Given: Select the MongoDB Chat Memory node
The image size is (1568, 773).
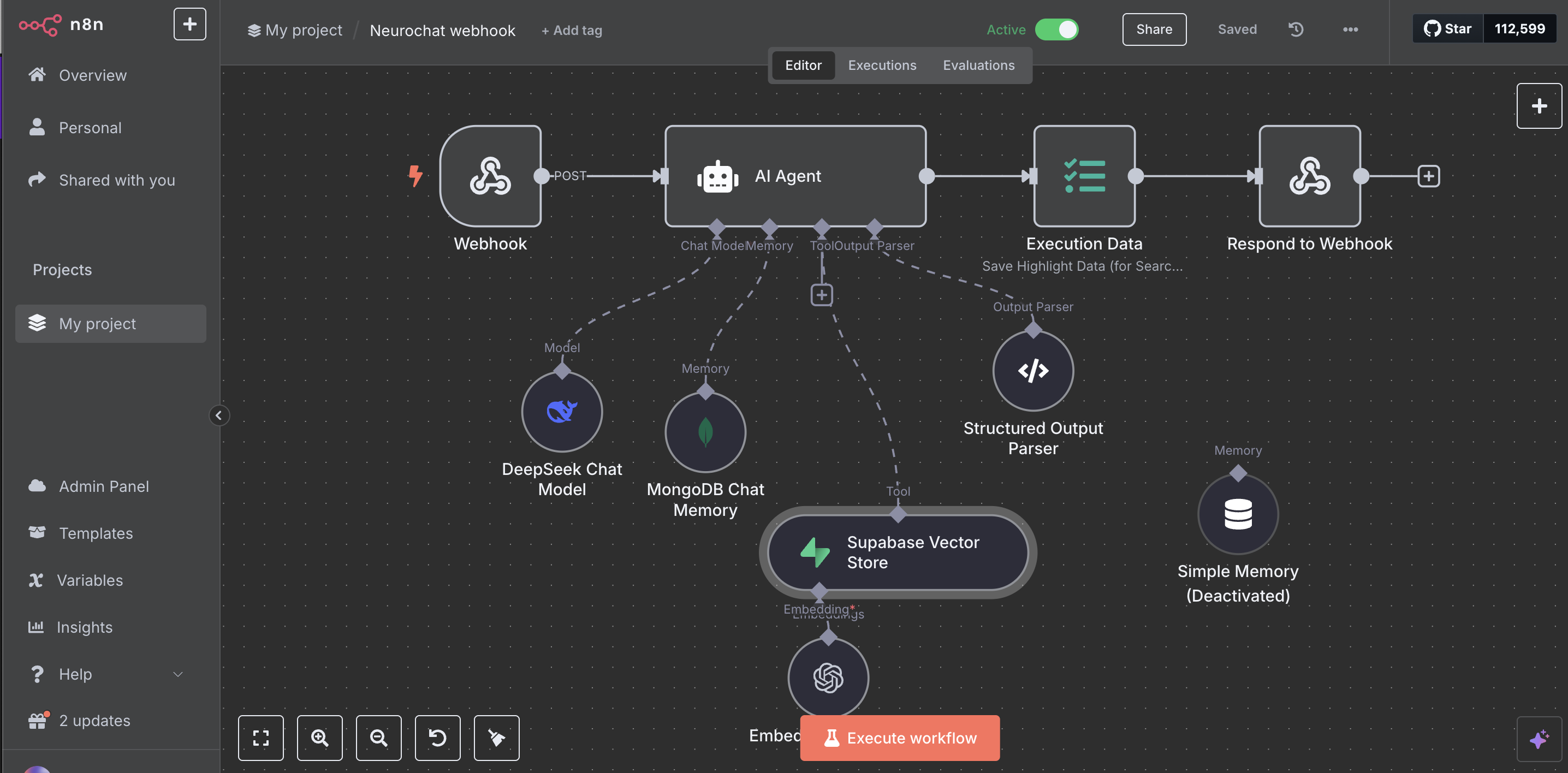Looking at the screenshot, I should click(x=705, y=432).
